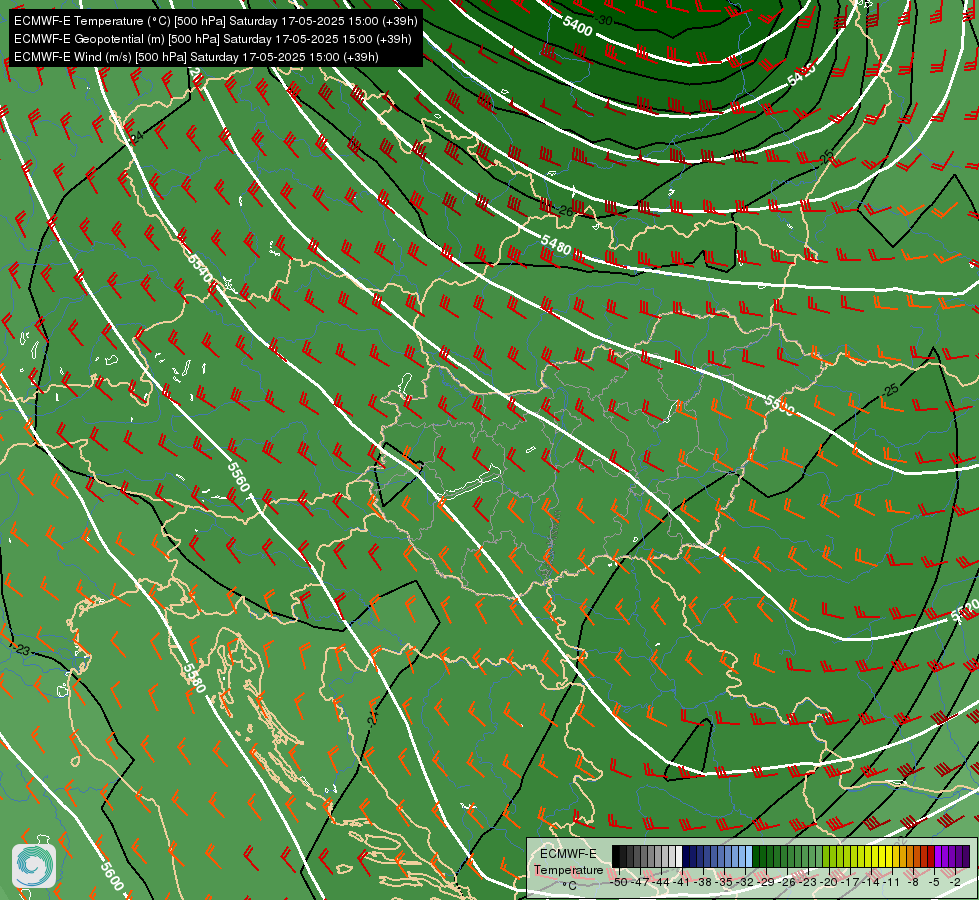Click the -50 tick label in legend
979x900 pixels.
tap(619, 882)
